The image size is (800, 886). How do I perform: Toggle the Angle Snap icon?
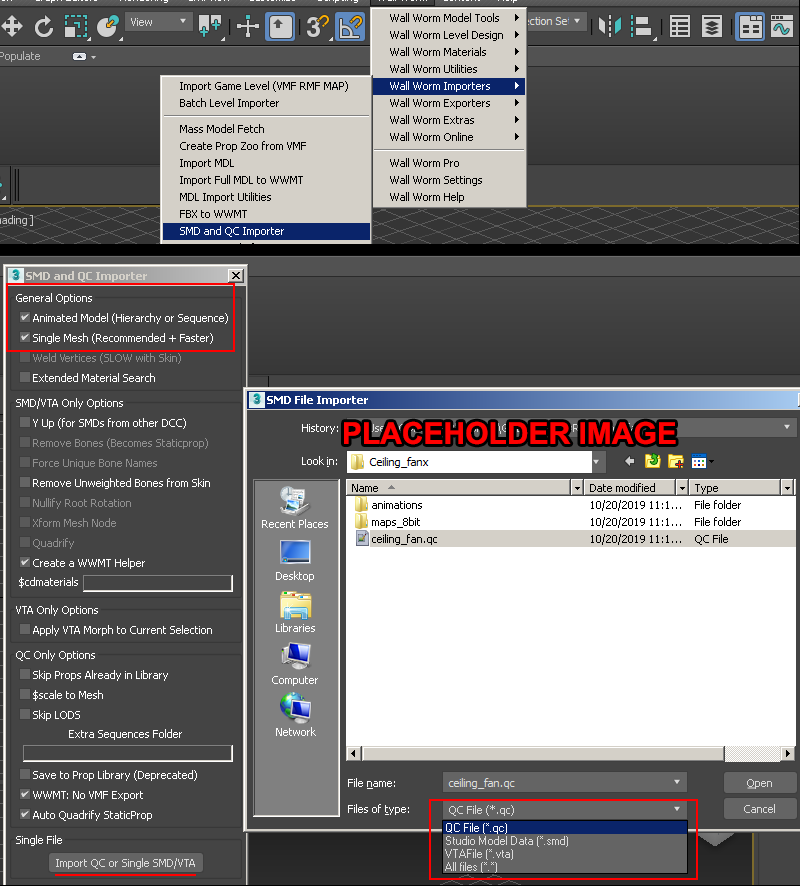(x=350, y=27)
